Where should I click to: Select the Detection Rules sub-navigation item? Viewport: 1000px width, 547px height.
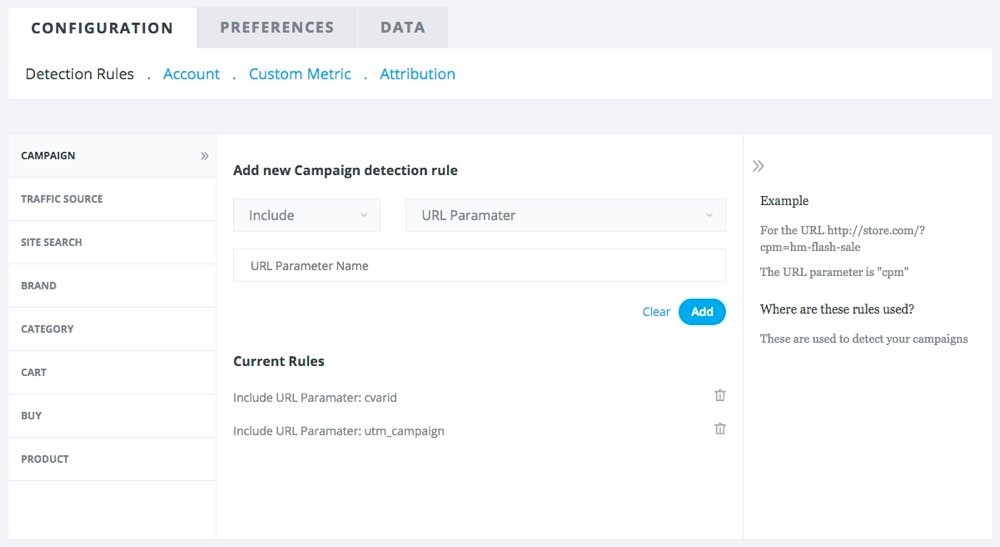coord(80,74)
